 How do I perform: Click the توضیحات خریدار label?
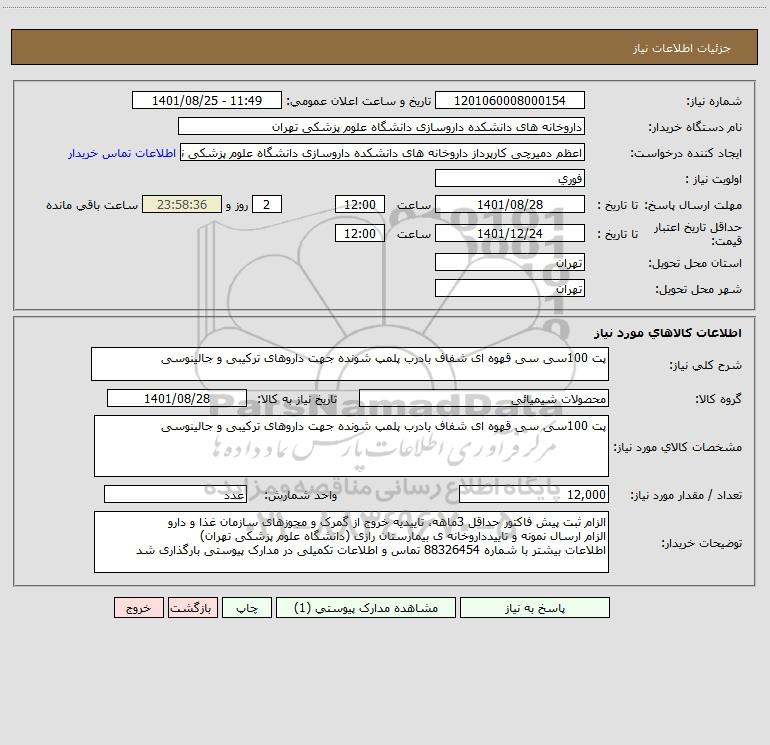702,543
